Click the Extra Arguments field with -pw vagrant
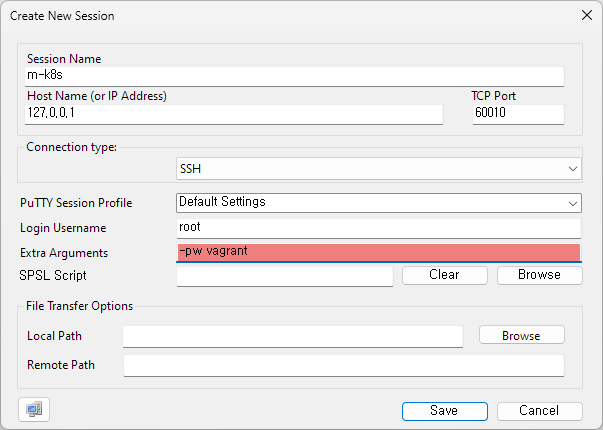 coord(379,252)
